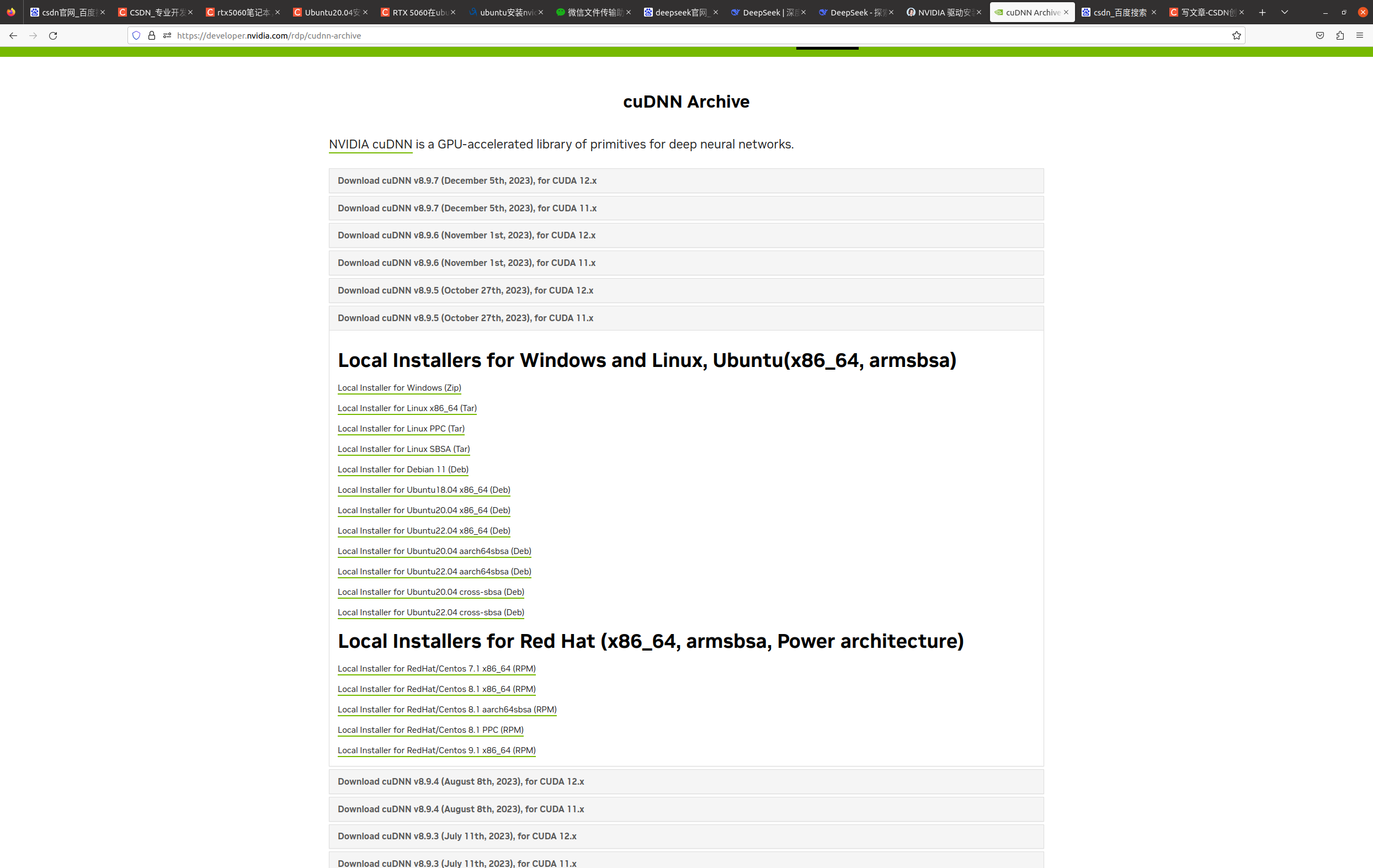Expand cuDNN v8.9.4 for CUDA 11.x
The image size is (1373, 868).
(x=686, y=810)
